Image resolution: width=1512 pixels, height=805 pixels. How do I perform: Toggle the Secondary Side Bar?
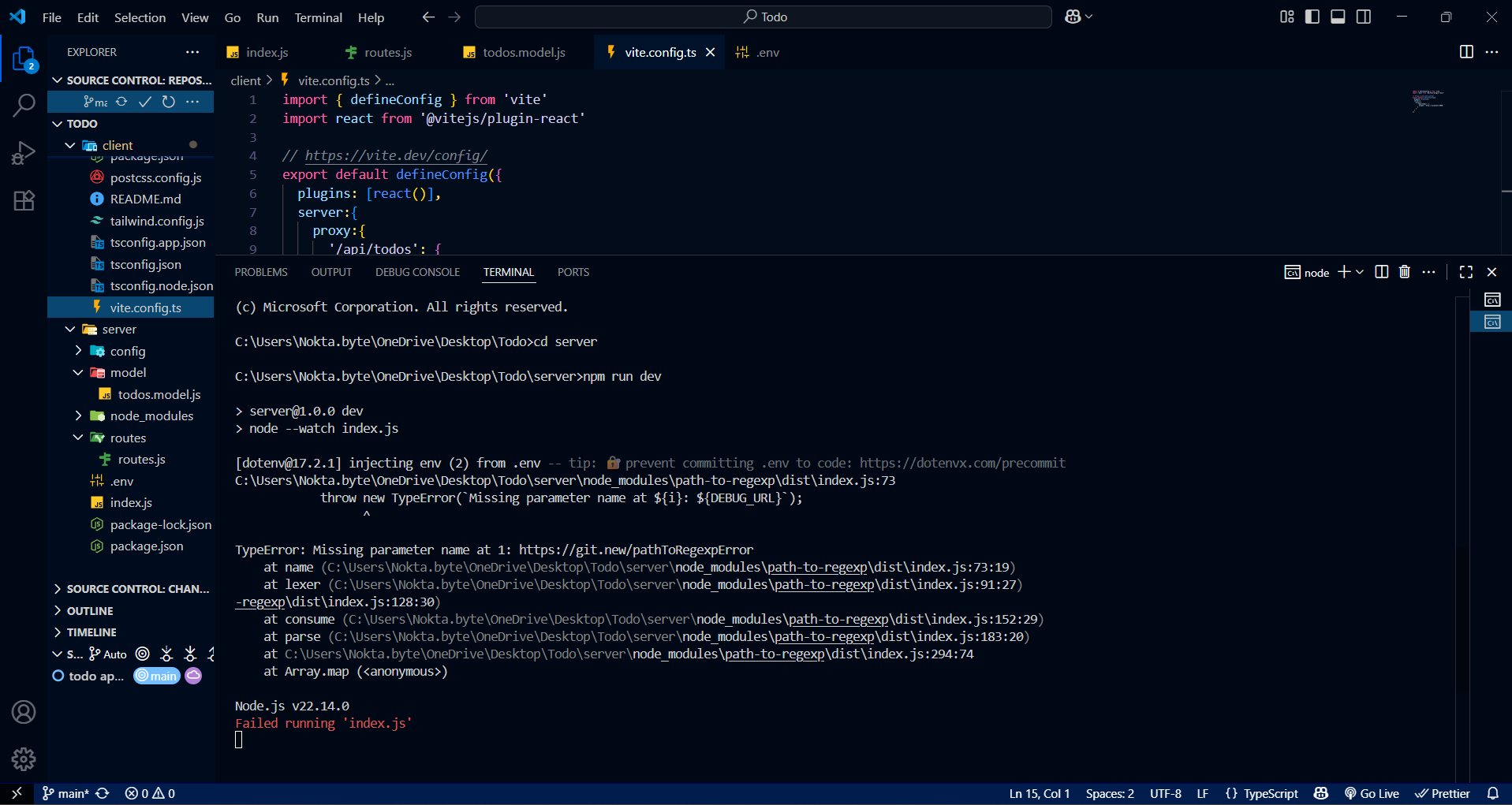pyautogui.click(x=1364, y=17)
